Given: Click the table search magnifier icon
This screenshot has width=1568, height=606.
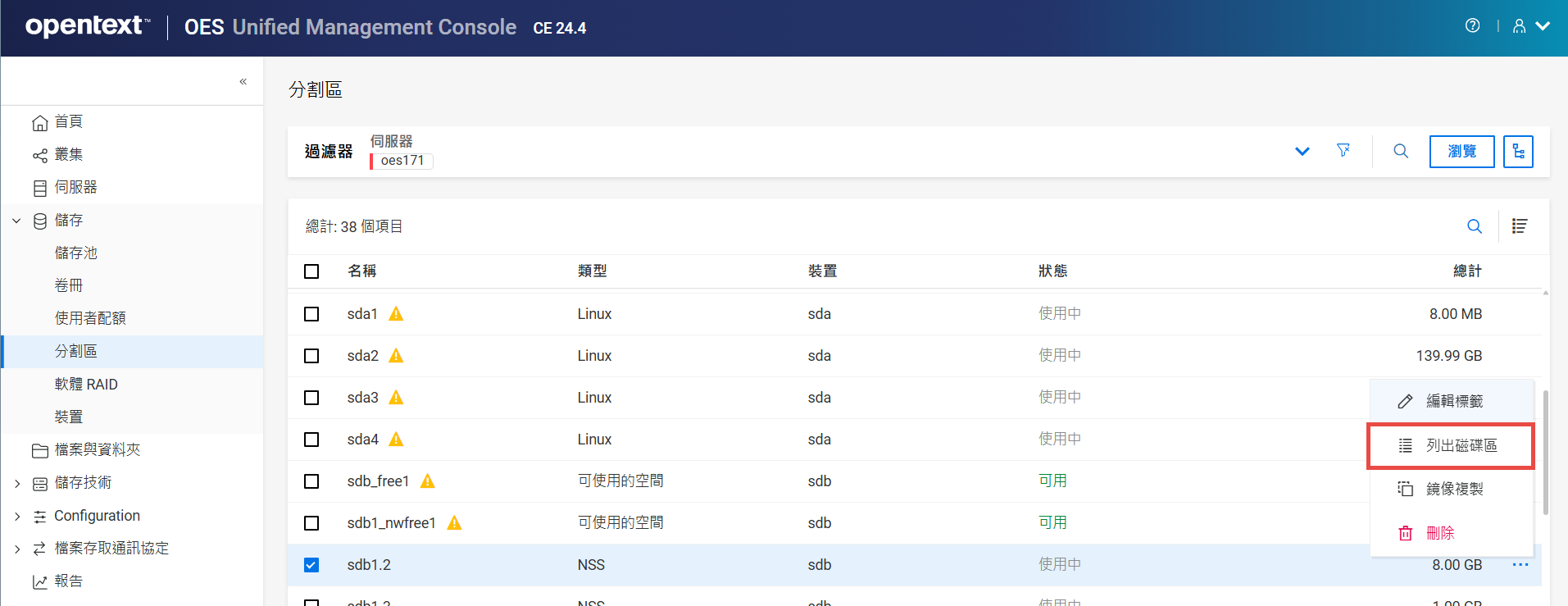Looking at the screenshot, I should 1475,226.
